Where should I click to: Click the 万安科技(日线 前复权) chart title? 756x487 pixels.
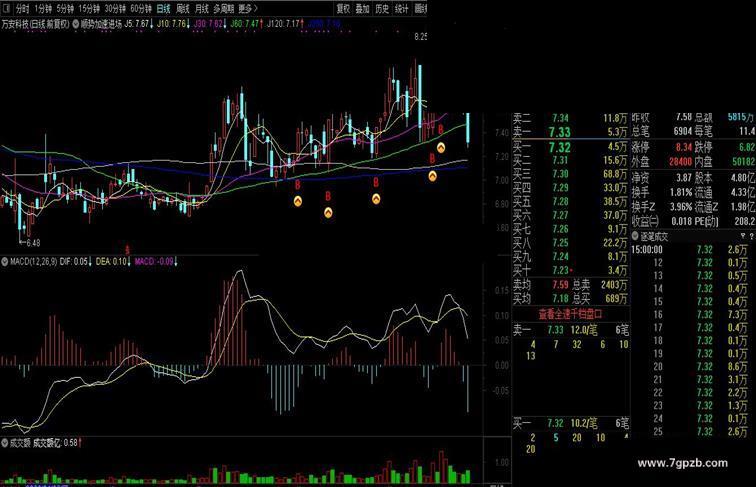pos(36,24)
